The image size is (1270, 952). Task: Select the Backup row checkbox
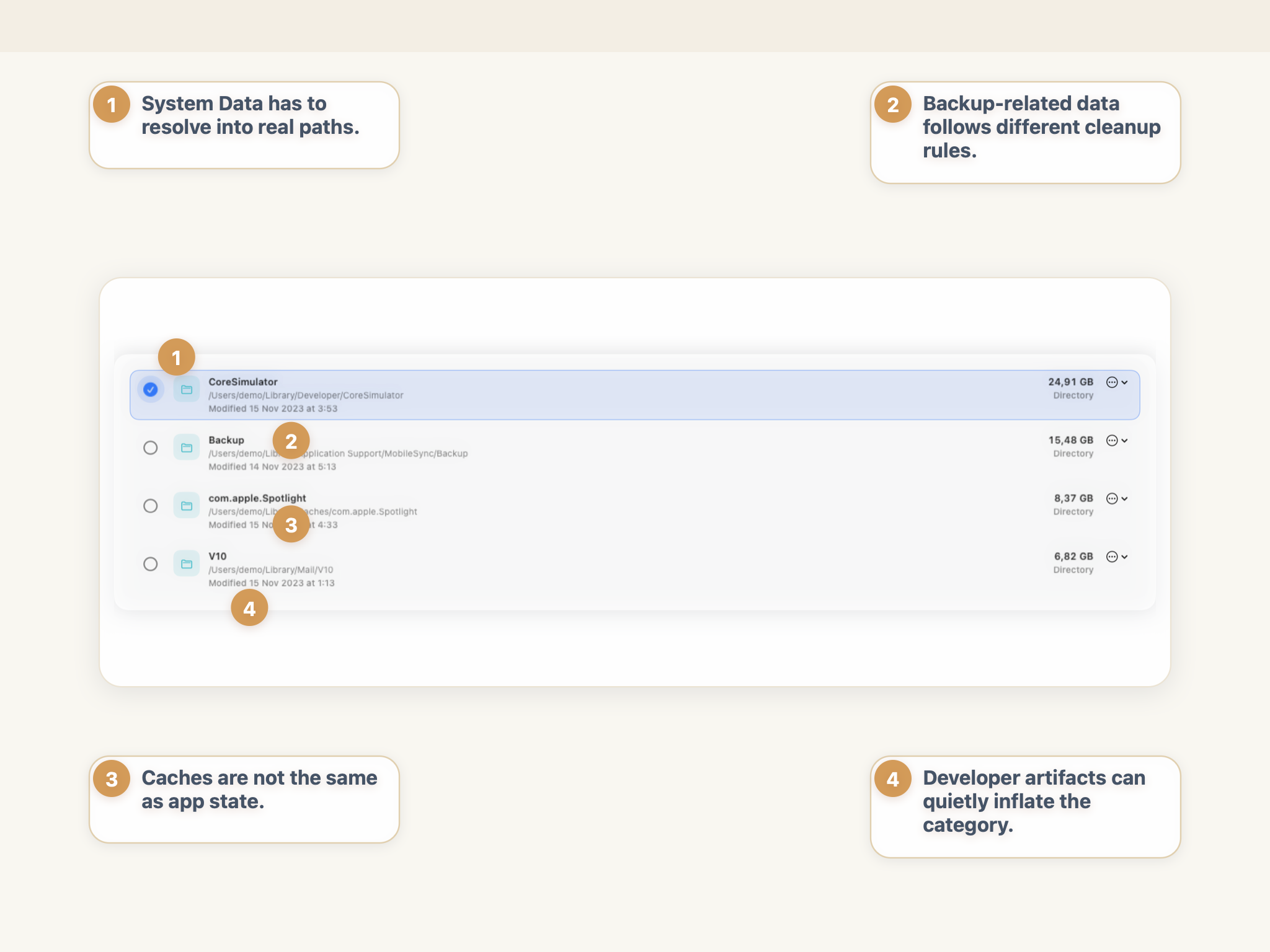(x=151, y=447)
